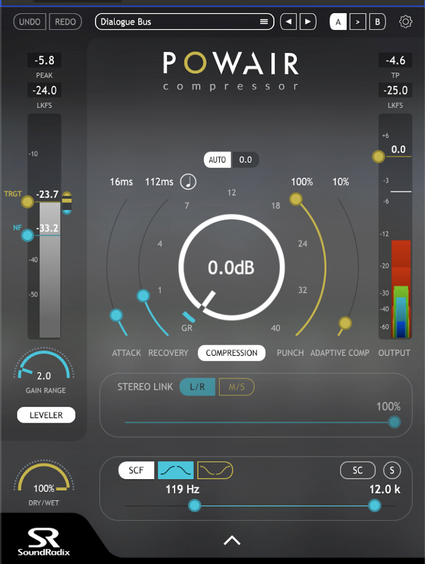Click the stereo link 100% slider handle
Image resolution: width=425 pixels, height=564 pixels.
[x=394, y=422]
